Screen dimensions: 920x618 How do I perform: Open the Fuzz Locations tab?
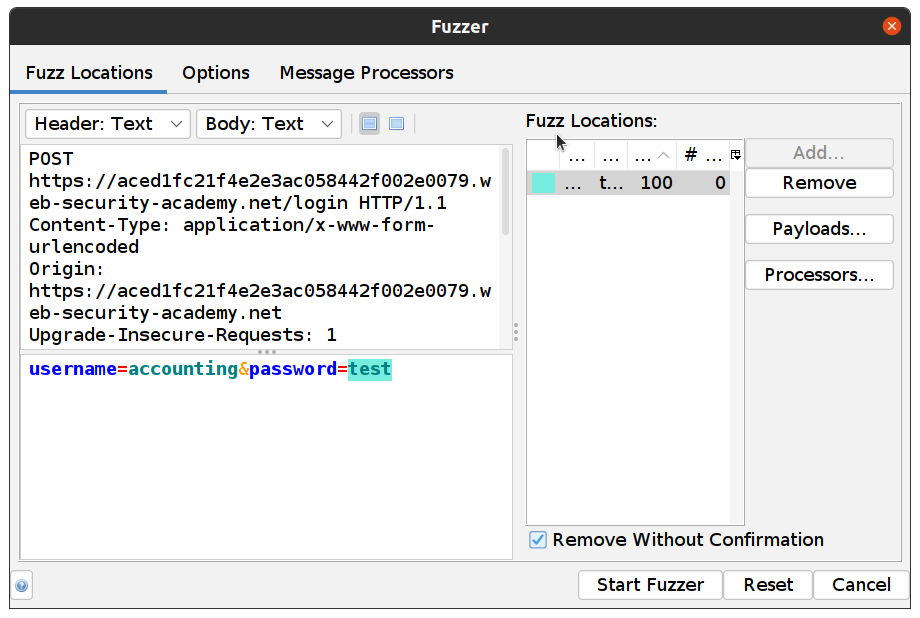(89, 72)
